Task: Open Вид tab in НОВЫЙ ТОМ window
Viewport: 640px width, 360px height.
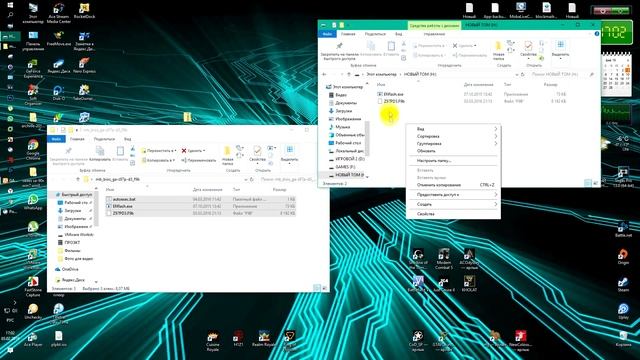Action: pos(398,34)
